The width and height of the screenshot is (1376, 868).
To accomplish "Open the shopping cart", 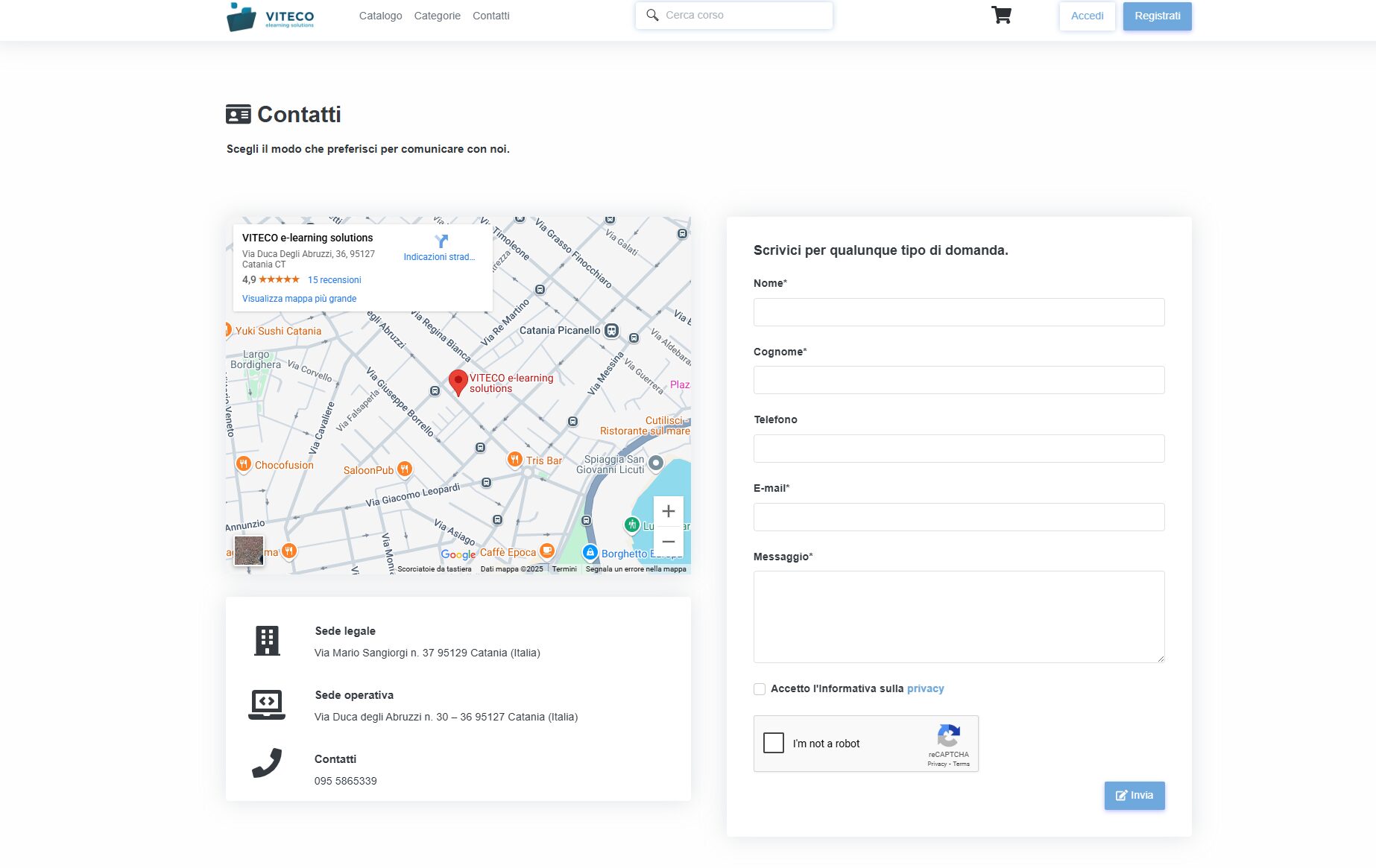I will point(1001,16).
